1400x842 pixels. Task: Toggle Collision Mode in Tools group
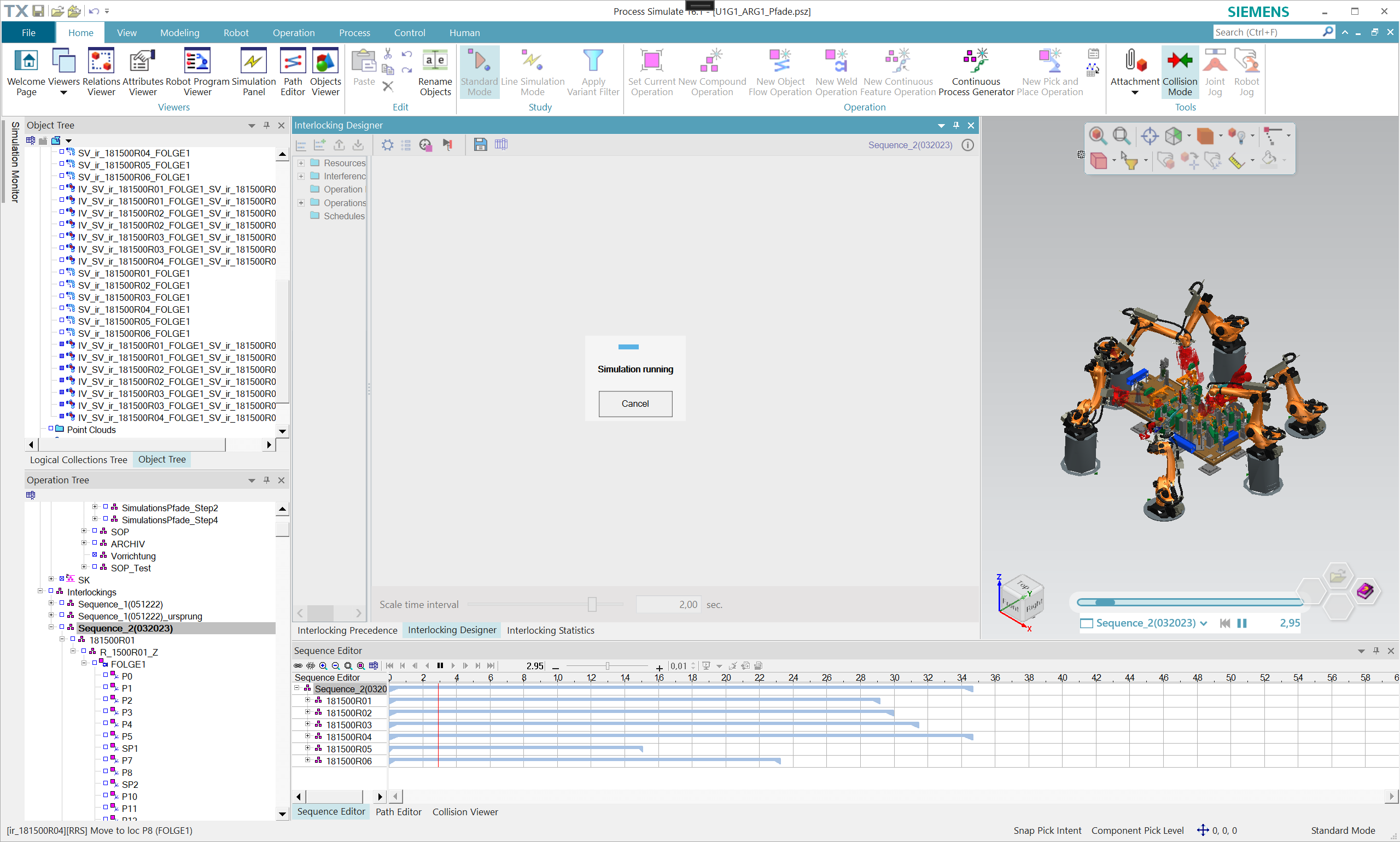[1180, 72]
